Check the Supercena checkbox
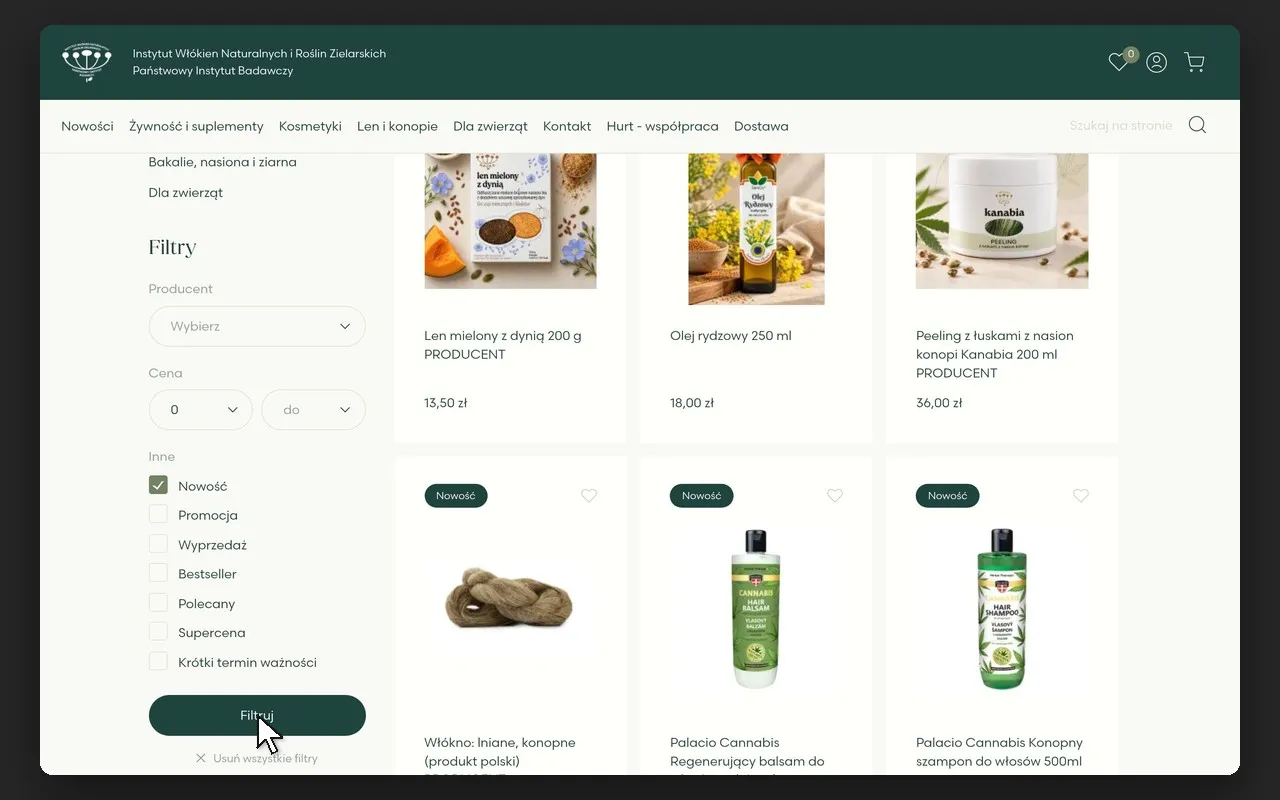This screenshot has height=800, width=1280. point(158,632)
